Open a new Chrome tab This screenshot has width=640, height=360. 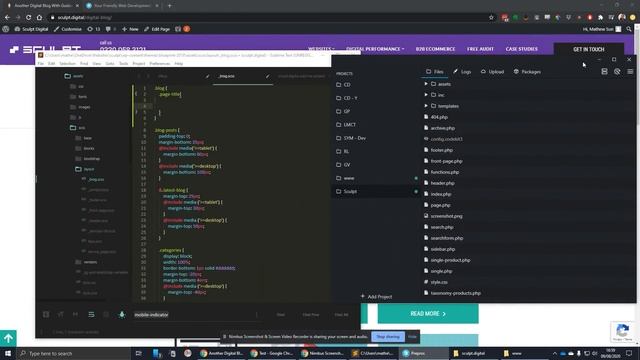[x=169, y=6]
